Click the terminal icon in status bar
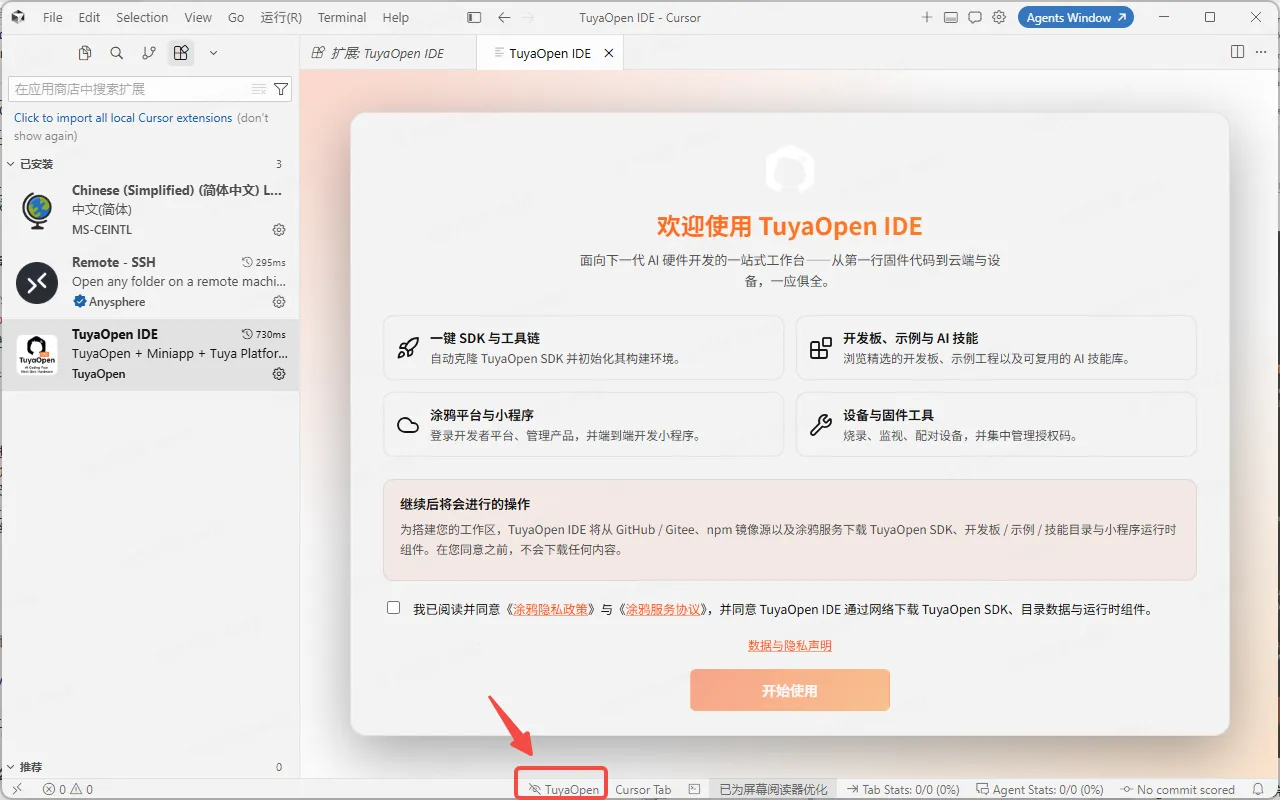Image resolution: width=1280 pixels, height=800 pixels. pyautogui.click(x=694, y=789)
